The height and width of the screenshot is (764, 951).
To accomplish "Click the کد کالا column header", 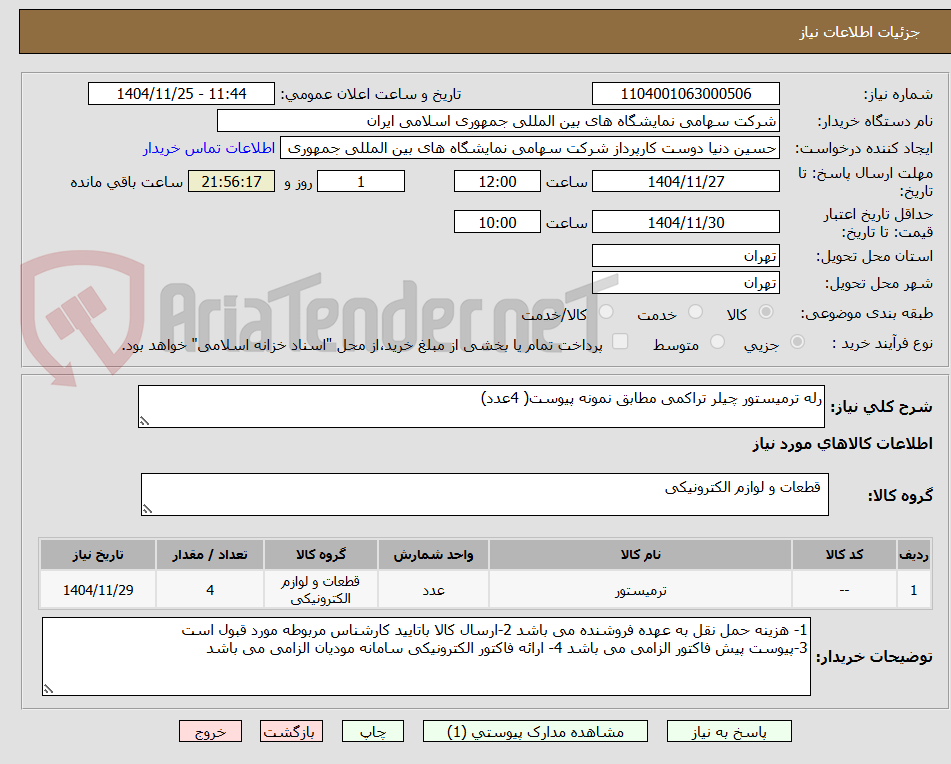I will (x=844, y=555).
